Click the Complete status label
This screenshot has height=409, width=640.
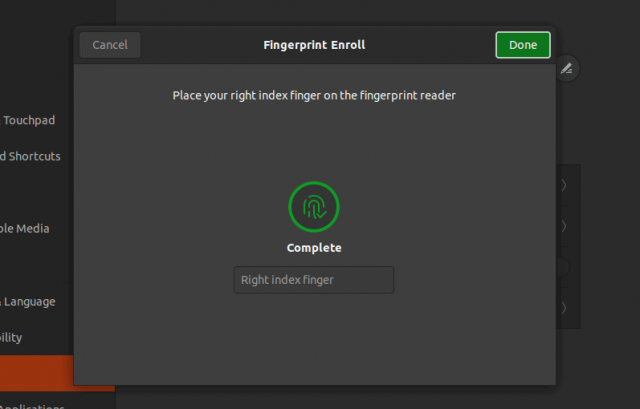click(314, 248)
